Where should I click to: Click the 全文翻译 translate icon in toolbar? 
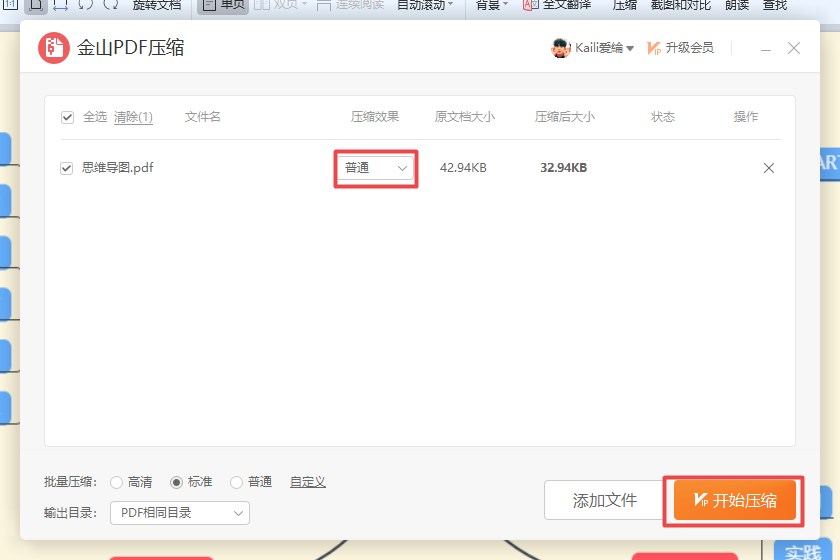click(x=531, y=4)
